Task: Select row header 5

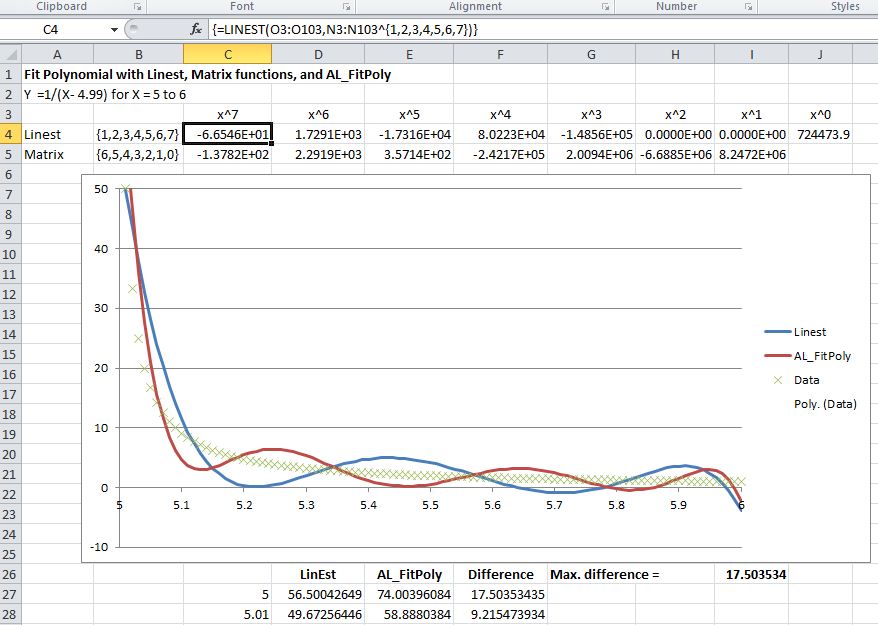Action: (x=9, y=154)
